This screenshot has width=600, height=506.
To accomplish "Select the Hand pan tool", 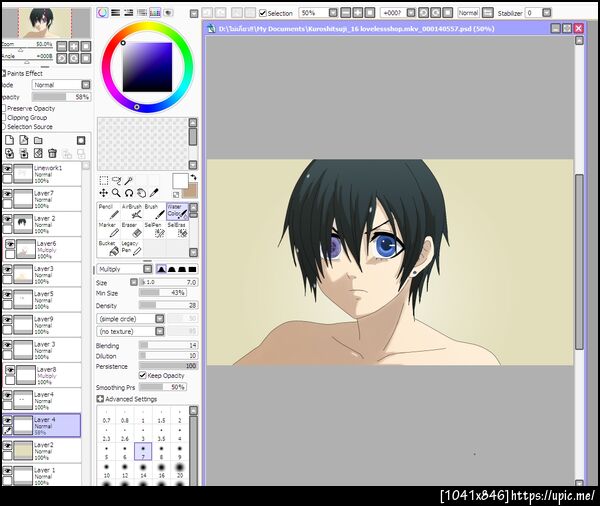I will pyautogui.click(x=142, y=193).
